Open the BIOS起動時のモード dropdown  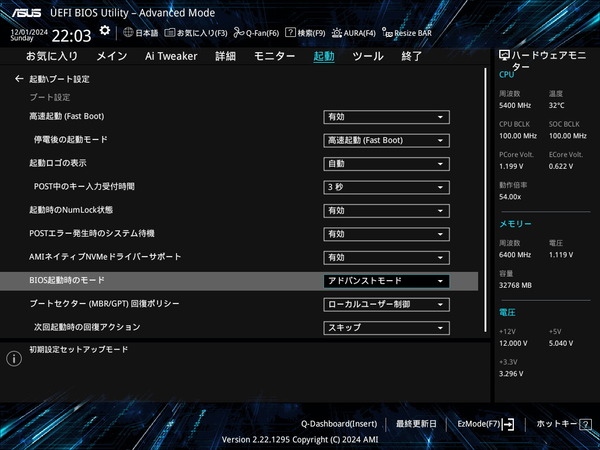pos(386,281)
